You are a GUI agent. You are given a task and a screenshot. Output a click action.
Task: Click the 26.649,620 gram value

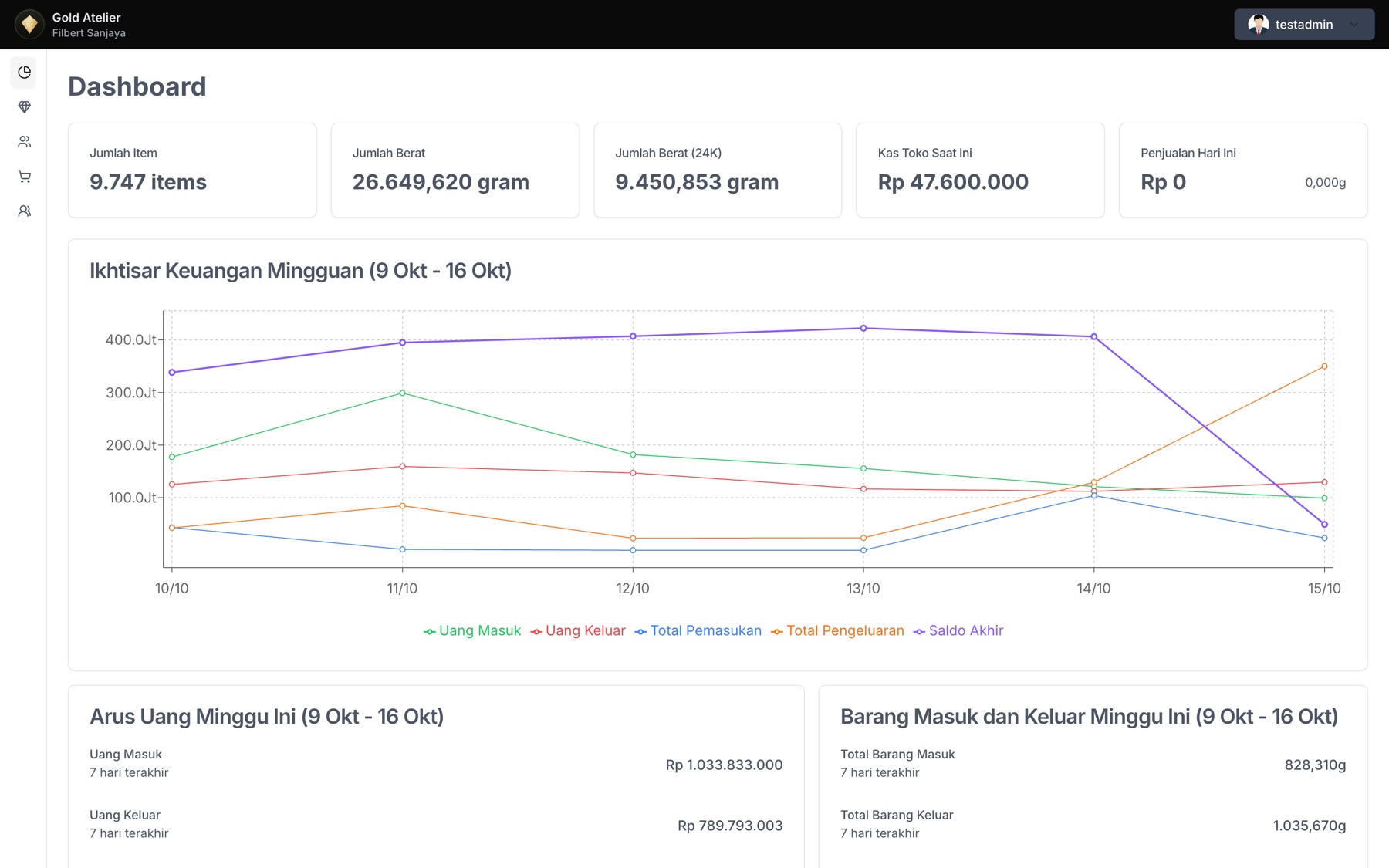441,182
